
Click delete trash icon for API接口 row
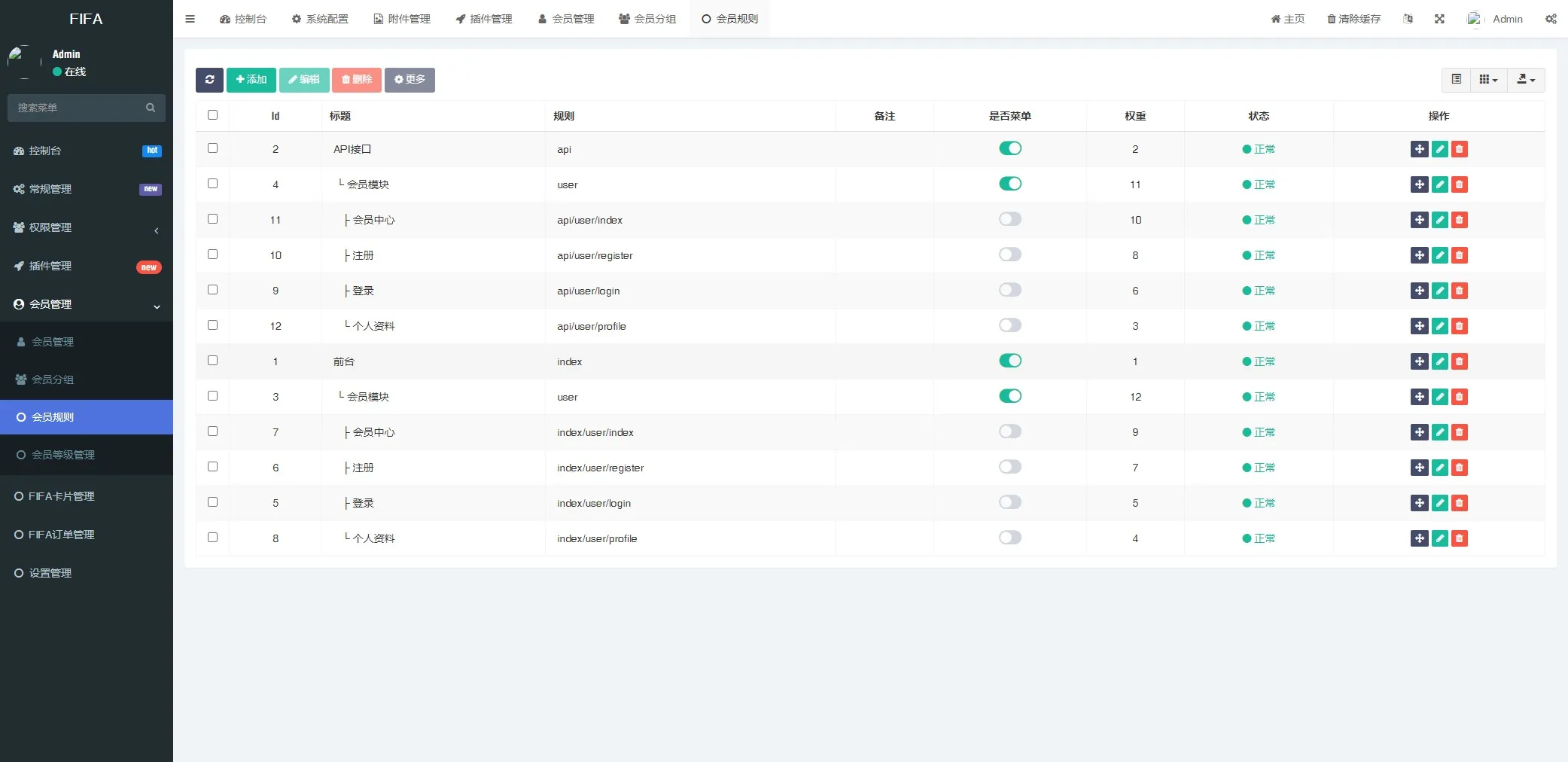1459,149
